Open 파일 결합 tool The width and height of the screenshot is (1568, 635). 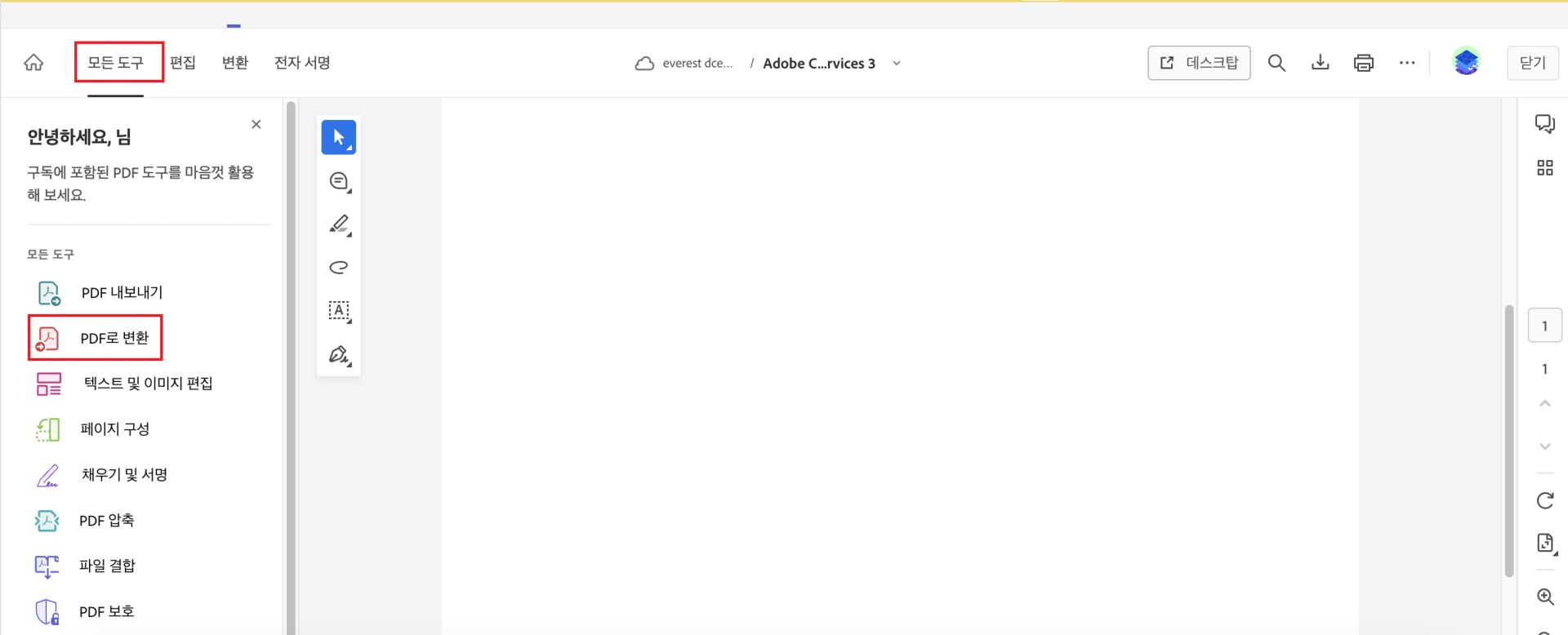pyautogui.click(x=85, y=566)
